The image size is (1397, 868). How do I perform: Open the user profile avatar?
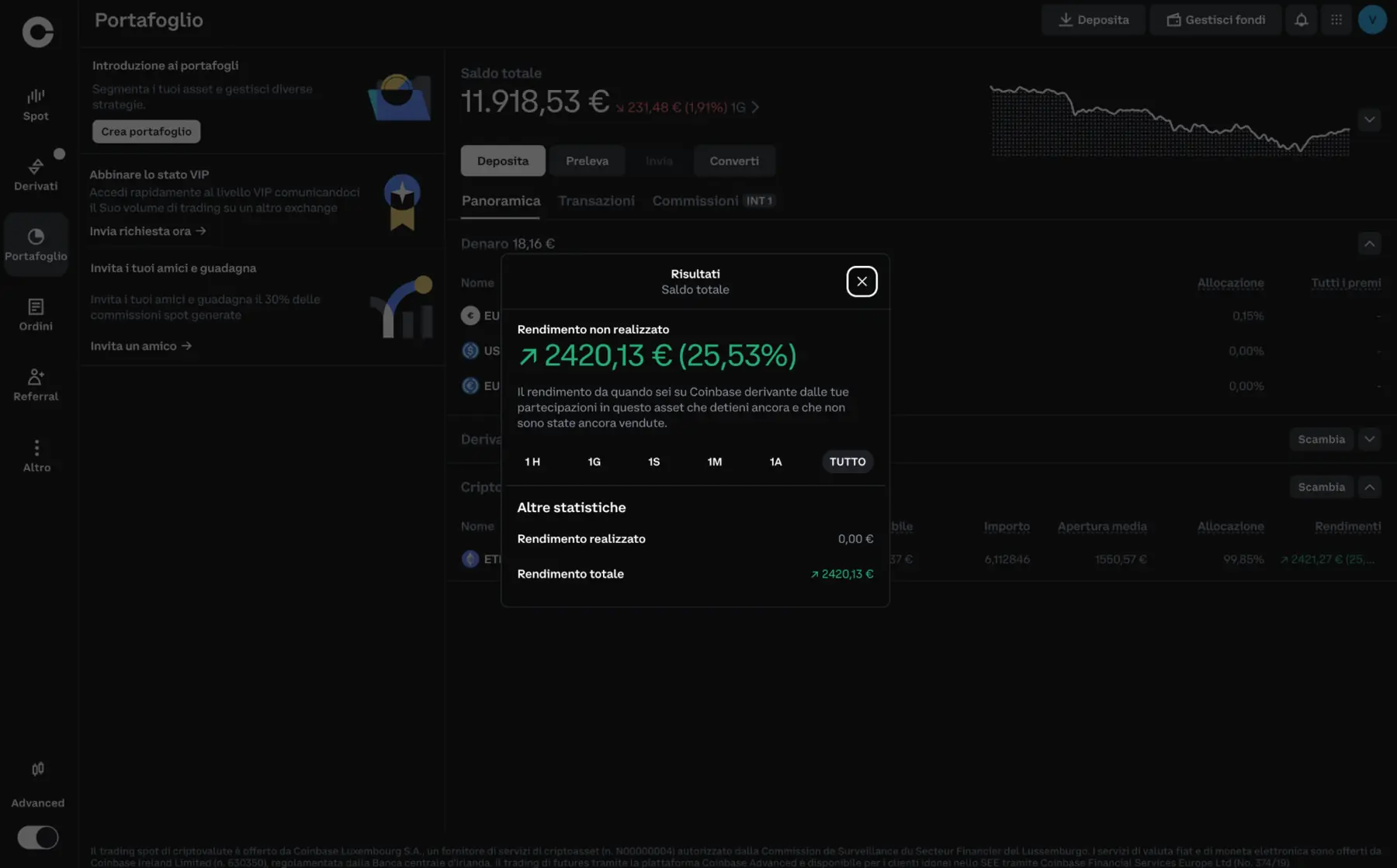coord(1372,20)
